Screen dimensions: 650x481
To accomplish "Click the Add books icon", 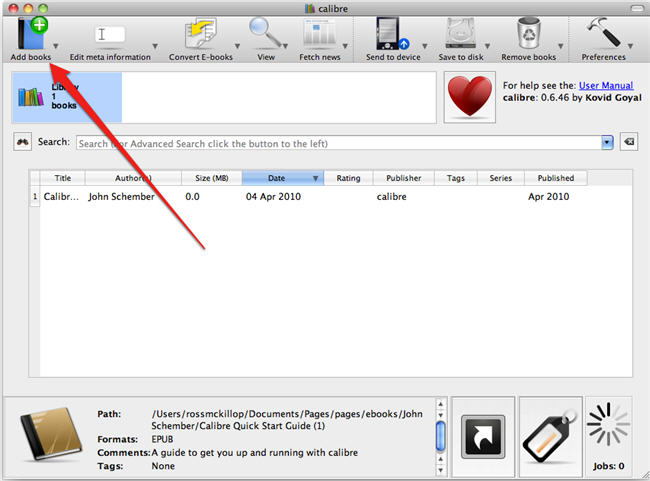I will pos(32,34).
